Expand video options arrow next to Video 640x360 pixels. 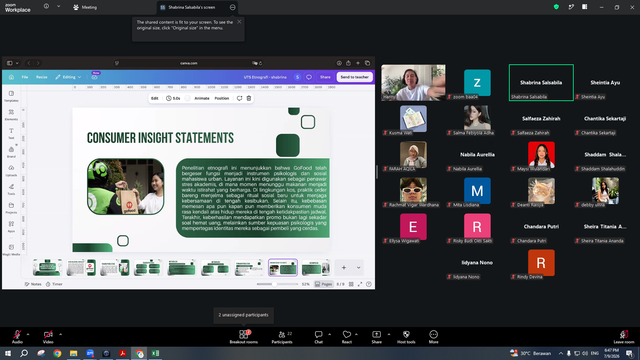coord(60,334)
